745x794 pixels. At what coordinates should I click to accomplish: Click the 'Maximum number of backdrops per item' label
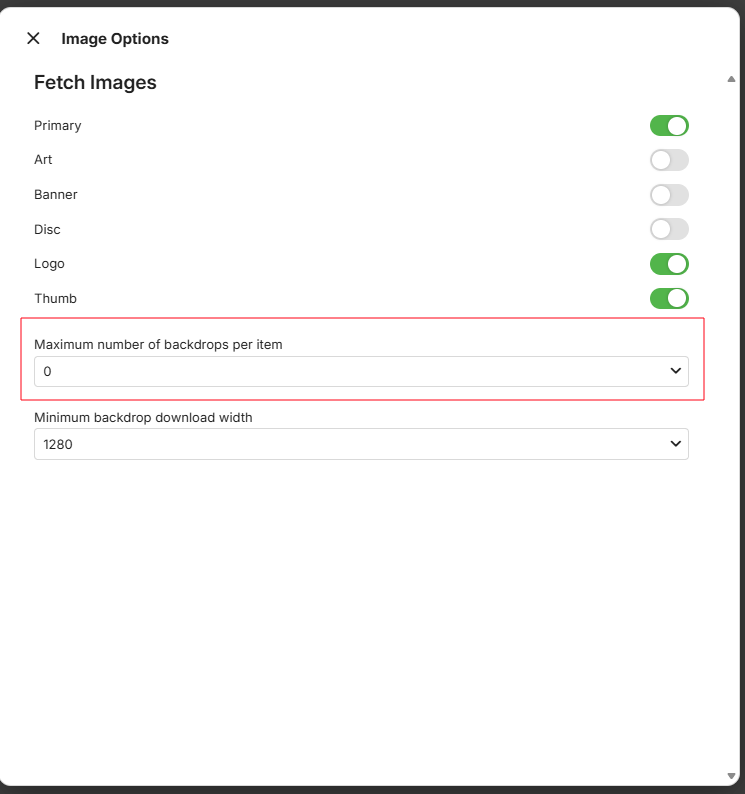(158, 345)
